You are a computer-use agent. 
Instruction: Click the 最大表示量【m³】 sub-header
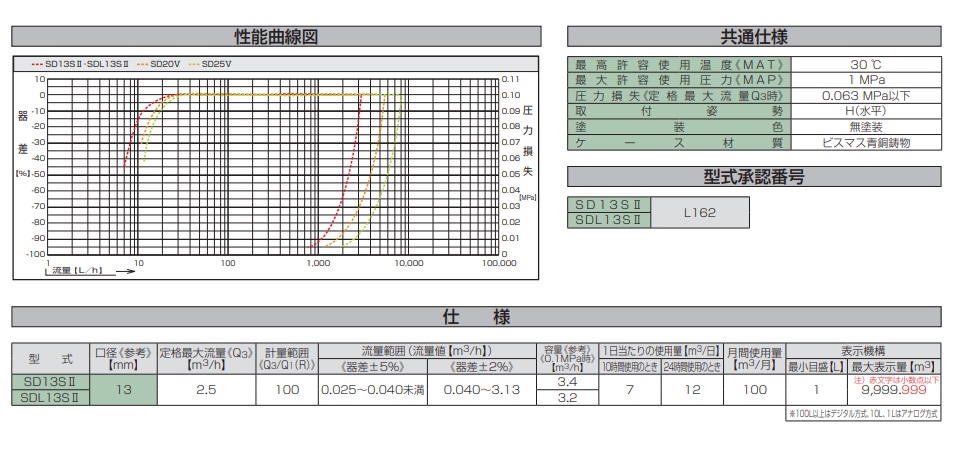tap(894, 367)
